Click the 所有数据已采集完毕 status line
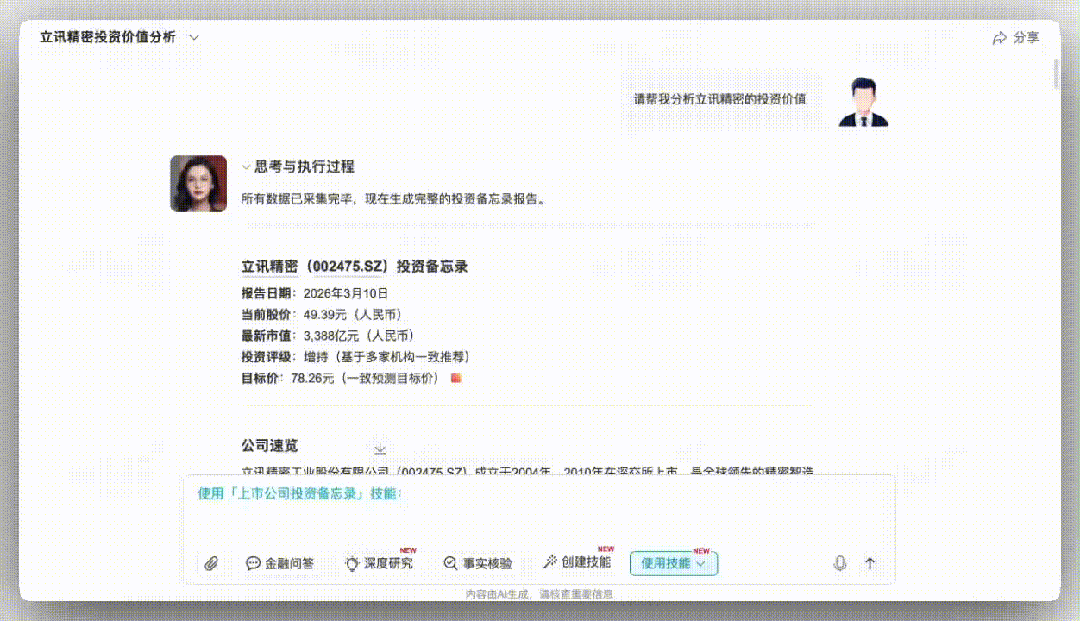Screen dimensions: 1080x621 tap(395, 199)
